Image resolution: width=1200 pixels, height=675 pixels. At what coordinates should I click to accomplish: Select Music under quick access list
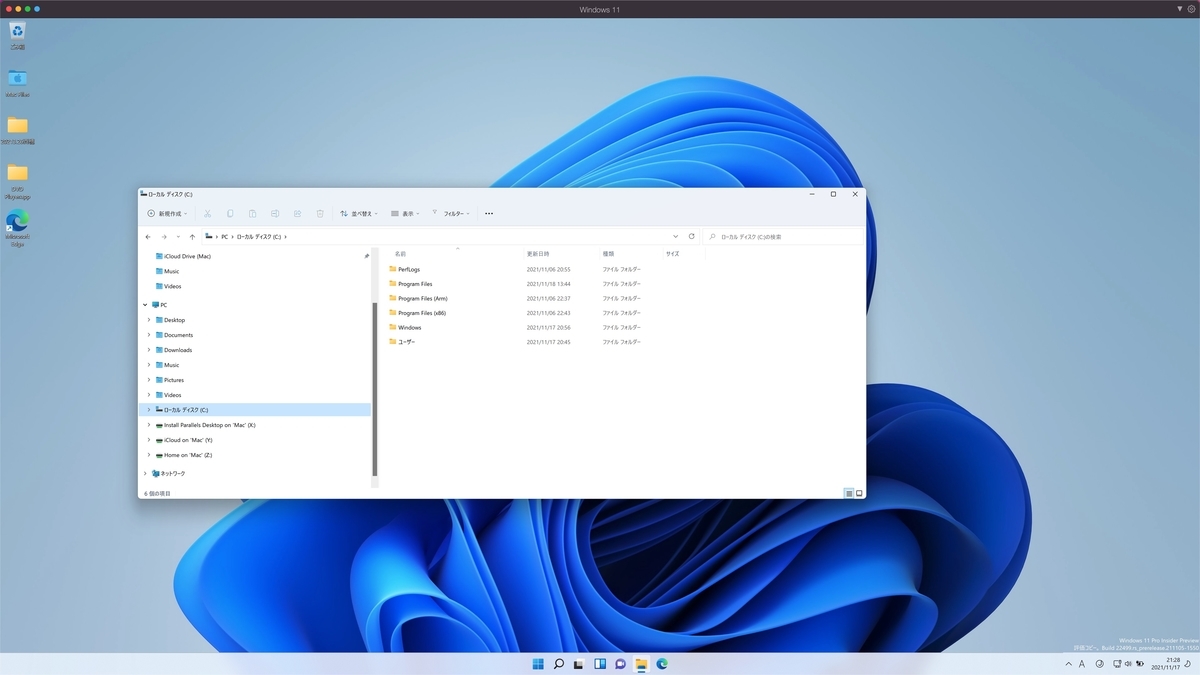click(171, 271)
